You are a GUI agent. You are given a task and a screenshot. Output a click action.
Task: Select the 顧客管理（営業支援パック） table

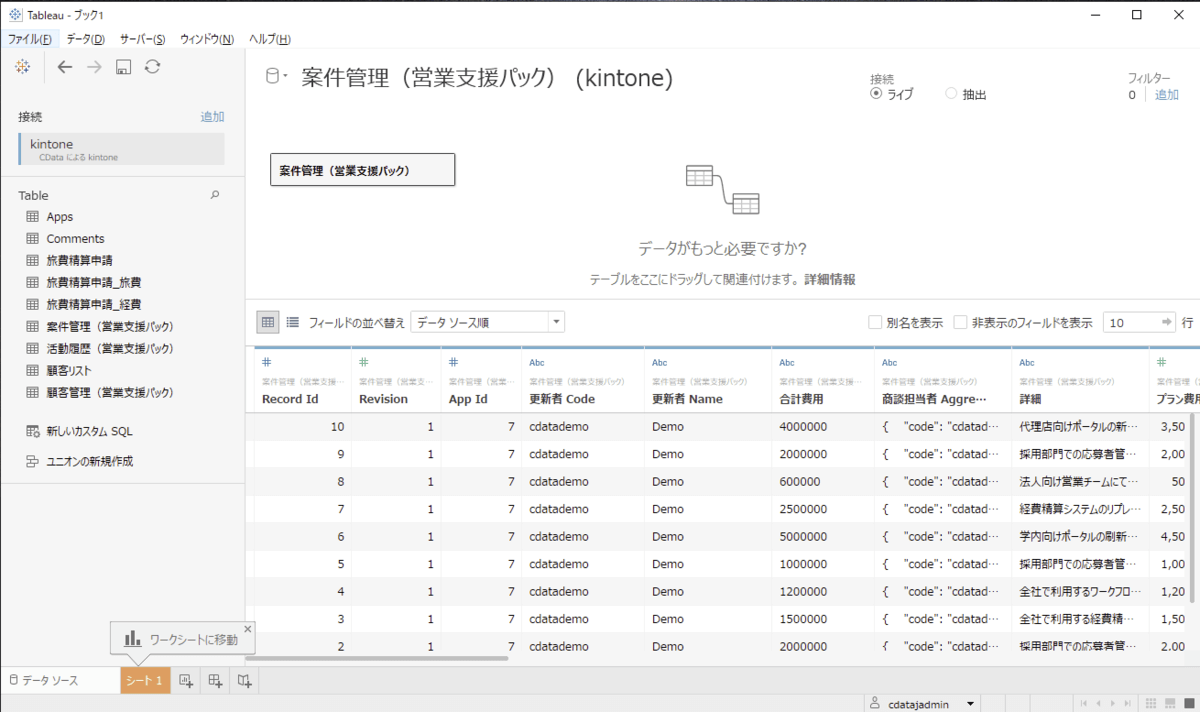(x=110, y=393)
